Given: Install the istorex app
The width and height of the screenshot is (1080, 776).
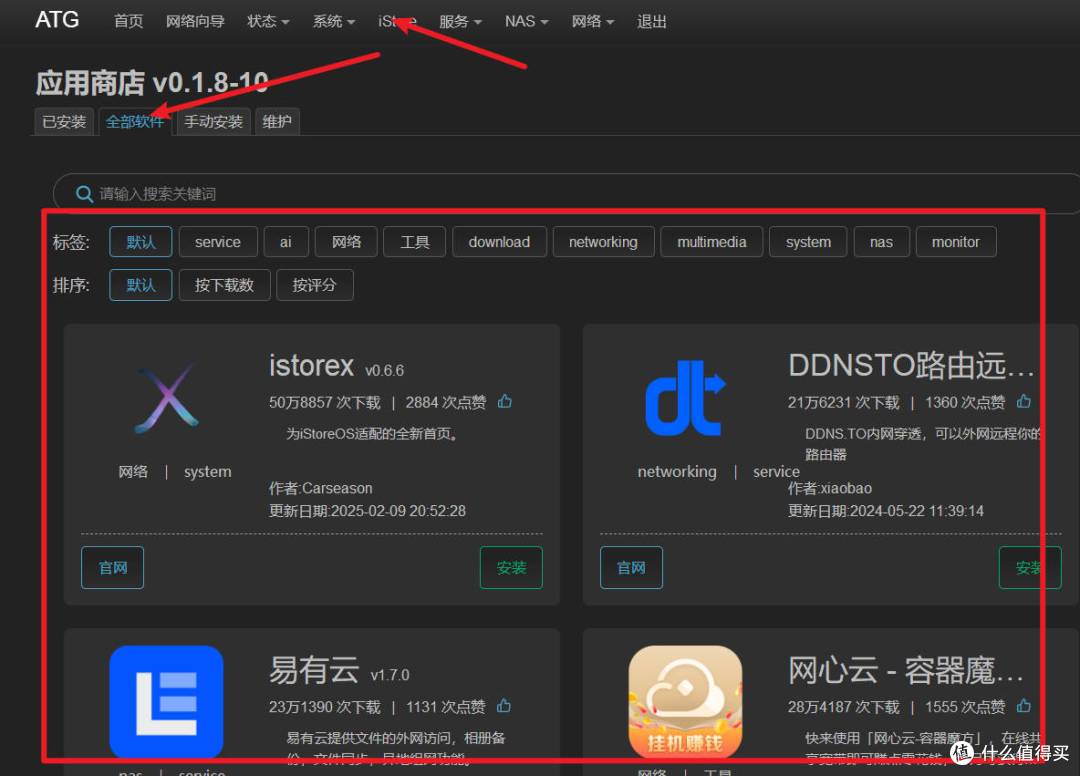Looking at the screenshot, I should pos(511,567).
